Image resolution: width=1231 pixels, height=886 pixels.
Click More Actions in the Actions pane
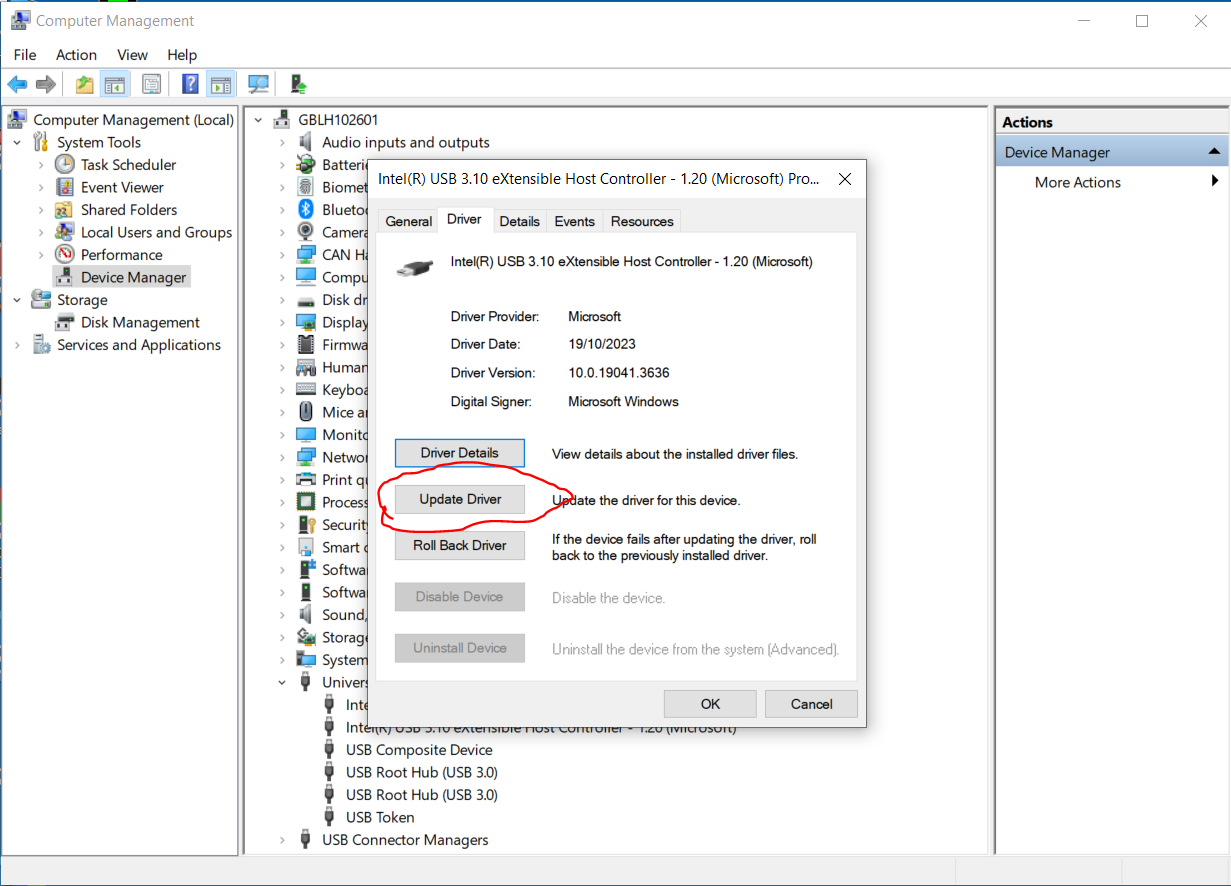click(1077, 182)
